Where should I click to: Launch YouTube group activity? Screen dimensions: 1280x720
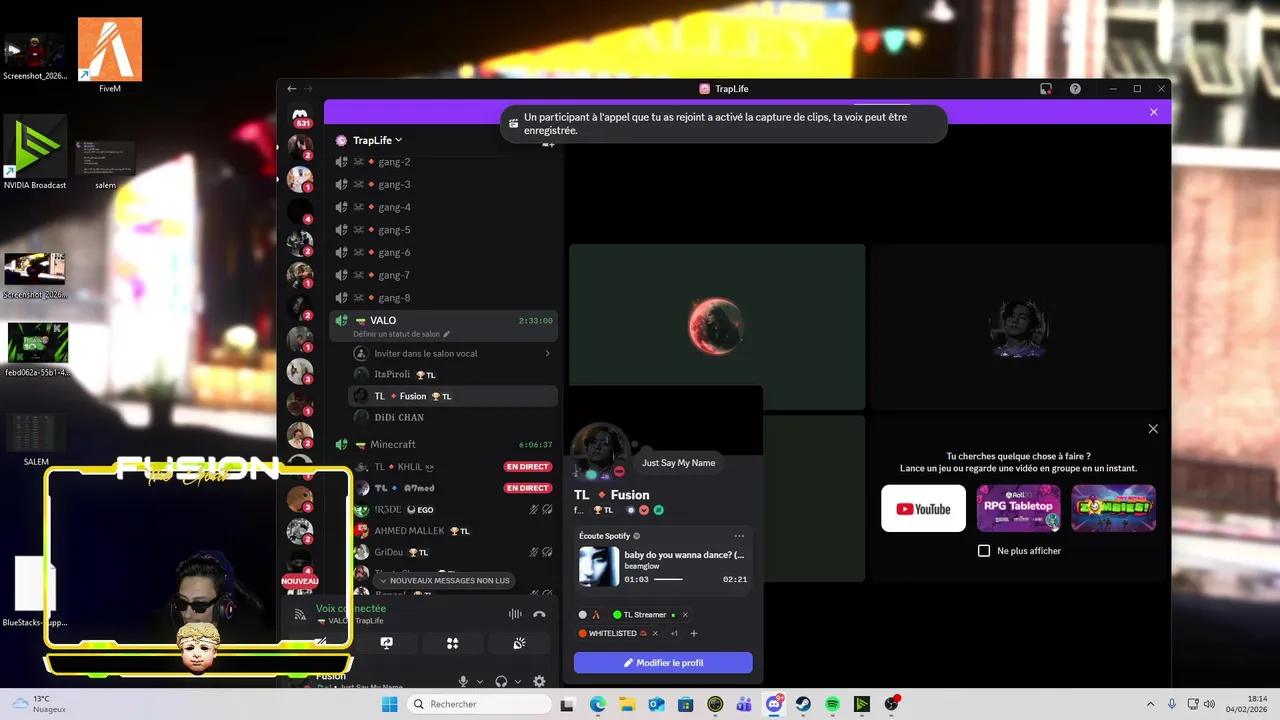tap(923, 509)
